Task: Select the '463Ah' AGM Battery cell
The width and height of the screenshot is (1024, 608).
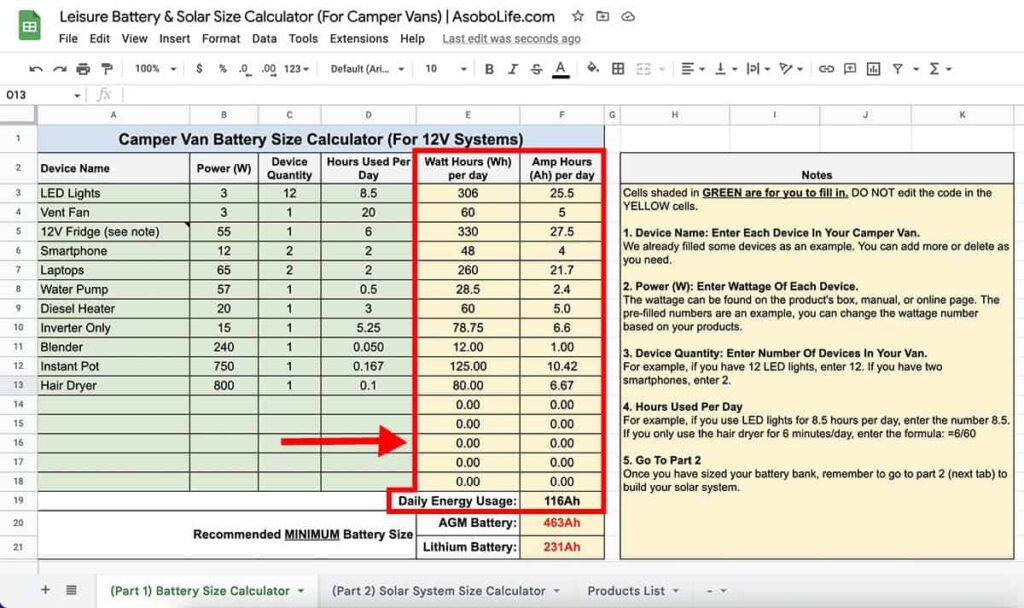Action: pyautogui.click(x=562, y=522)
